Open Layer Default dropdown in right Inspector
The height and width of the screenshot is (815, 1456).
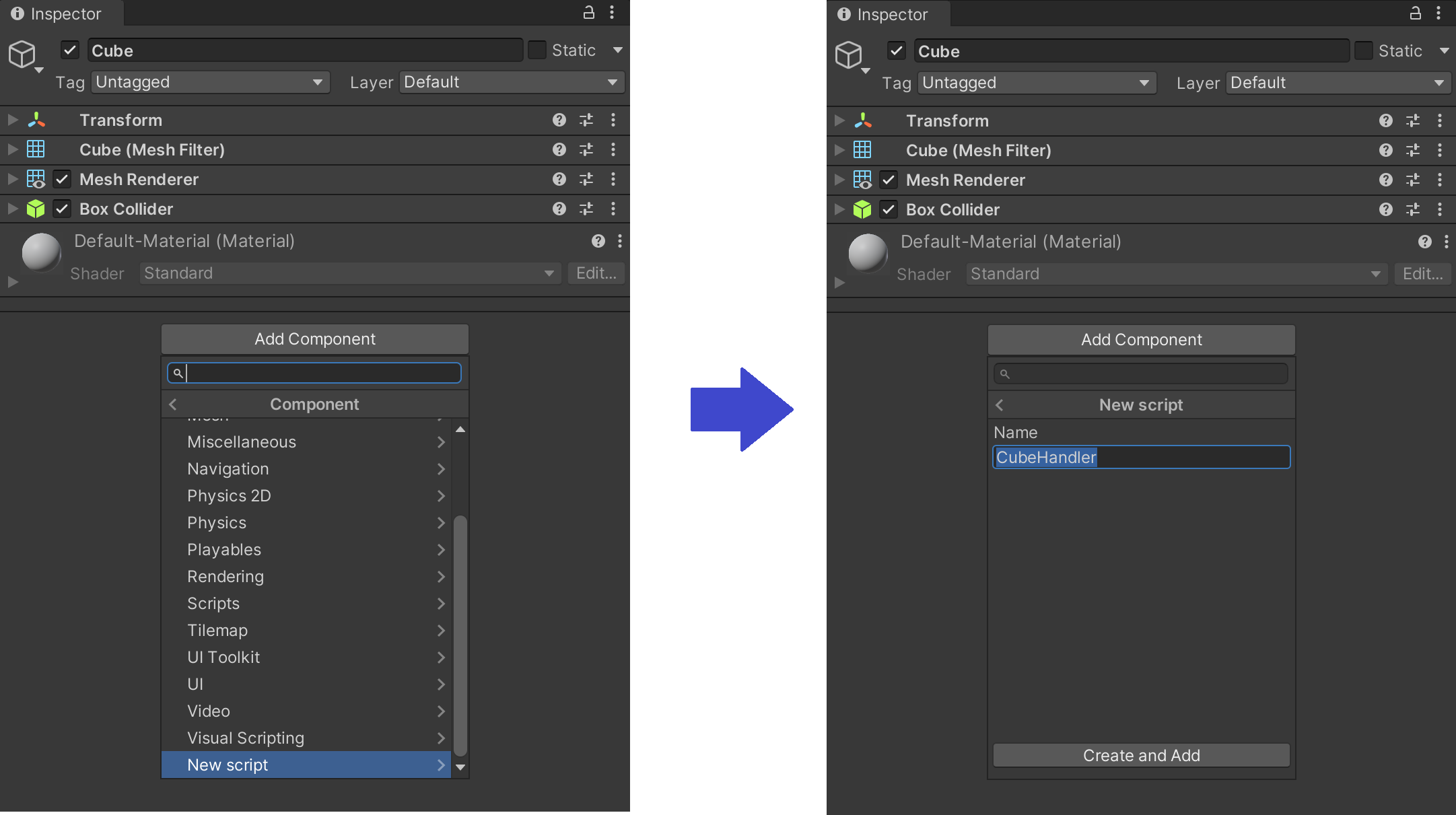[x=1337, y=83]
